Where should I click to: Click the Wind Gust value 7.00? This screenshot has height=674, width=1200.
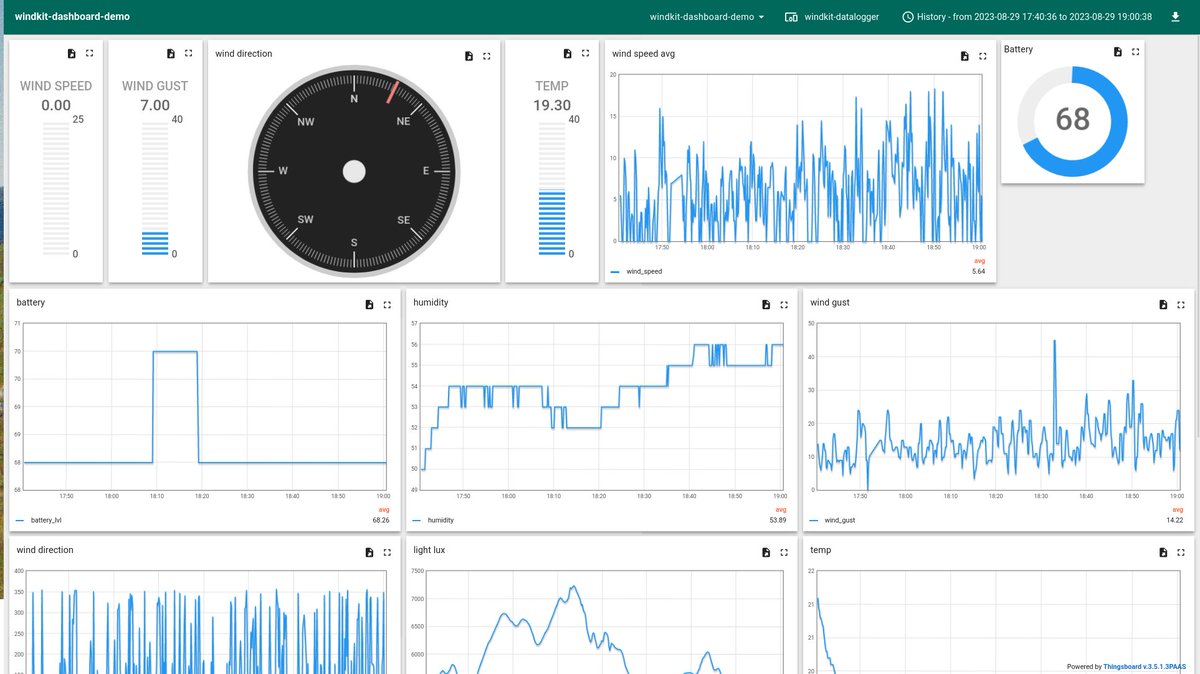coord(155,105)
